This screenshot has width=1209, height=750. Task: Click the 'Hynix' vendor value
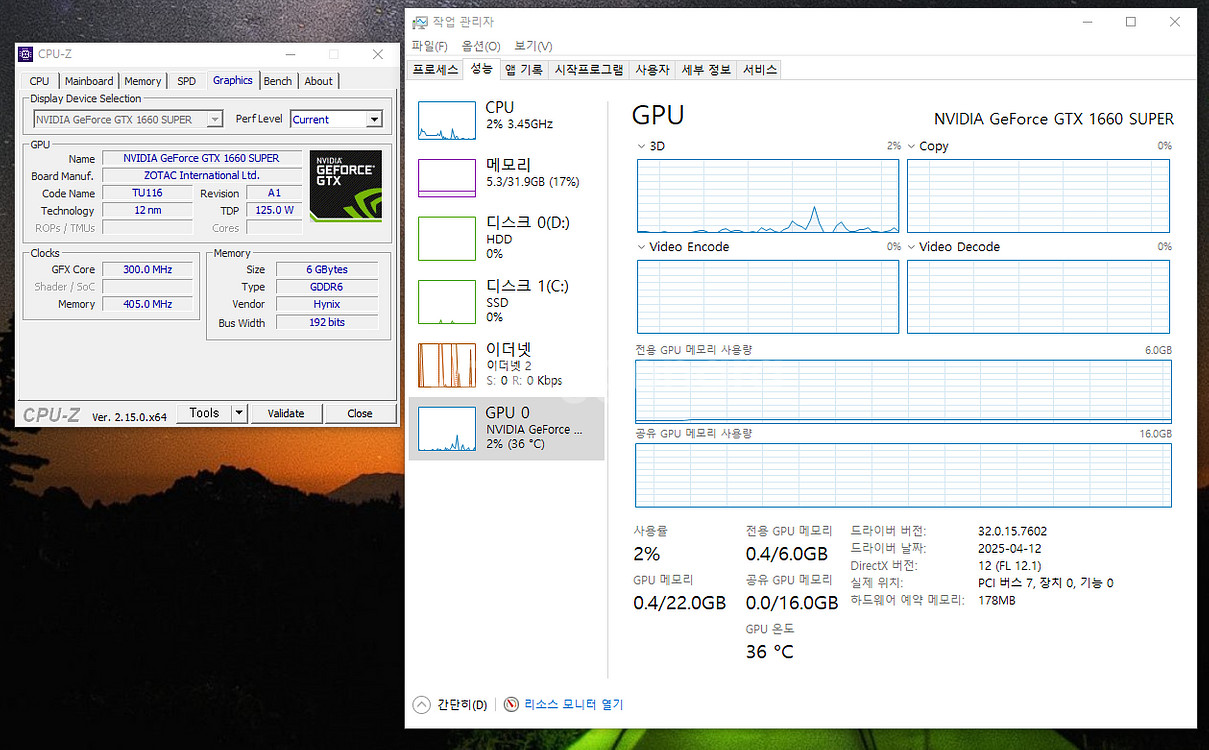(327, 304)
